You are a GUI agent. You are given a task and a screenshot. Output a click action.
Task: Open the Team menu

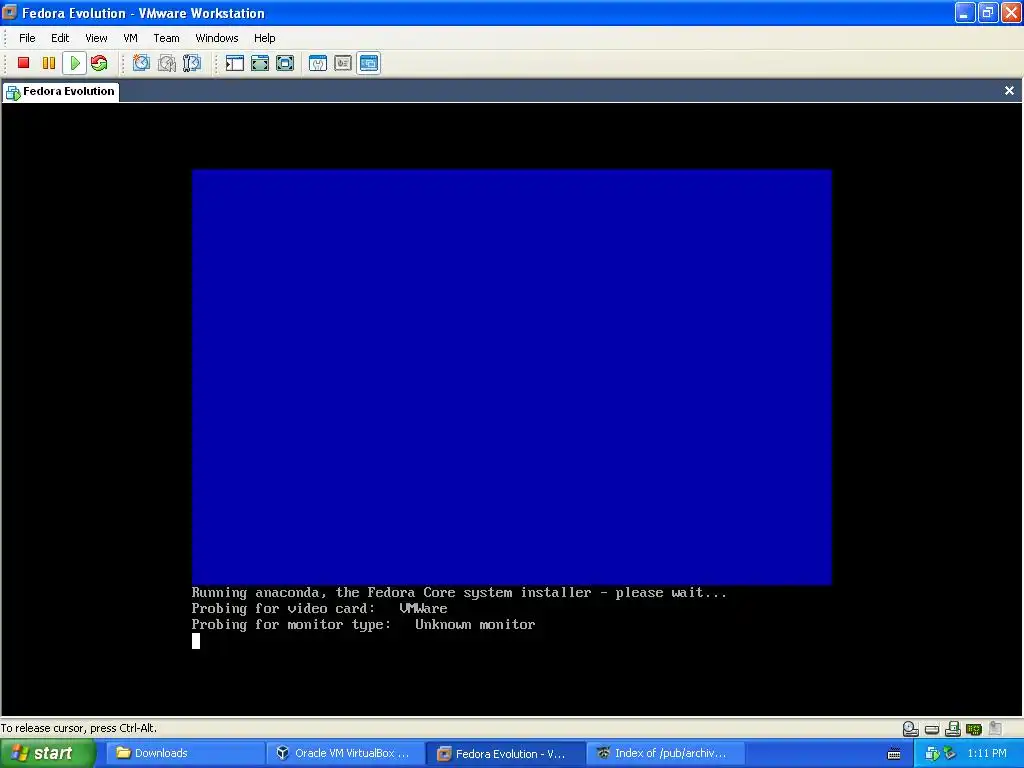(x=166, y=38)
